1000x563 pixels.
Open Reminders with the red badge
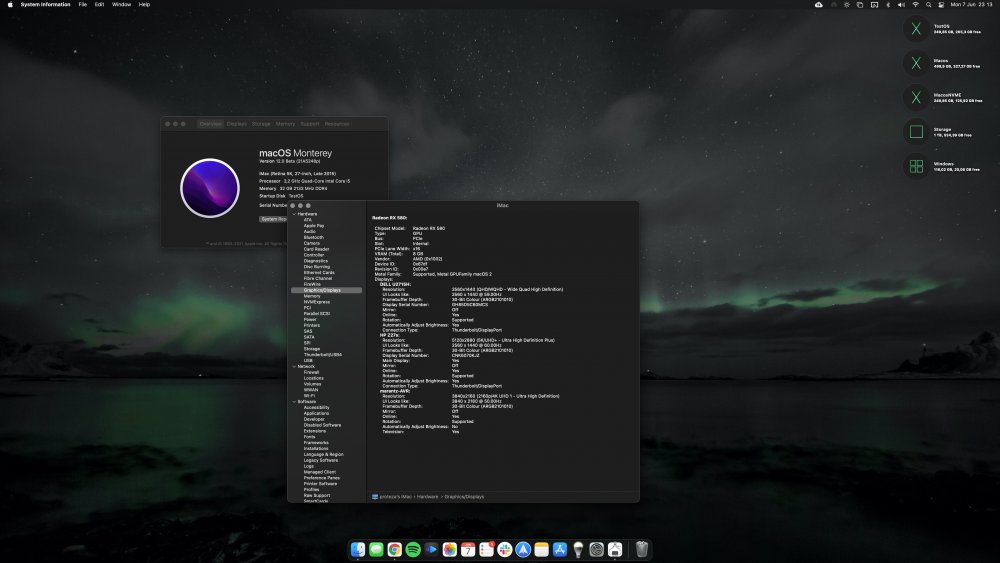tap(487, 549)
